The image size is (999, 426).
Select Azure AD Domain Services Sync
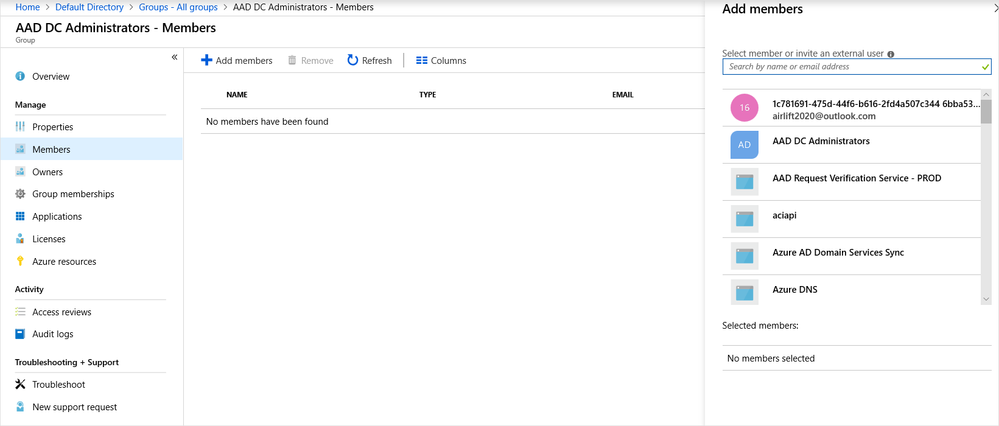coord(852,257)
